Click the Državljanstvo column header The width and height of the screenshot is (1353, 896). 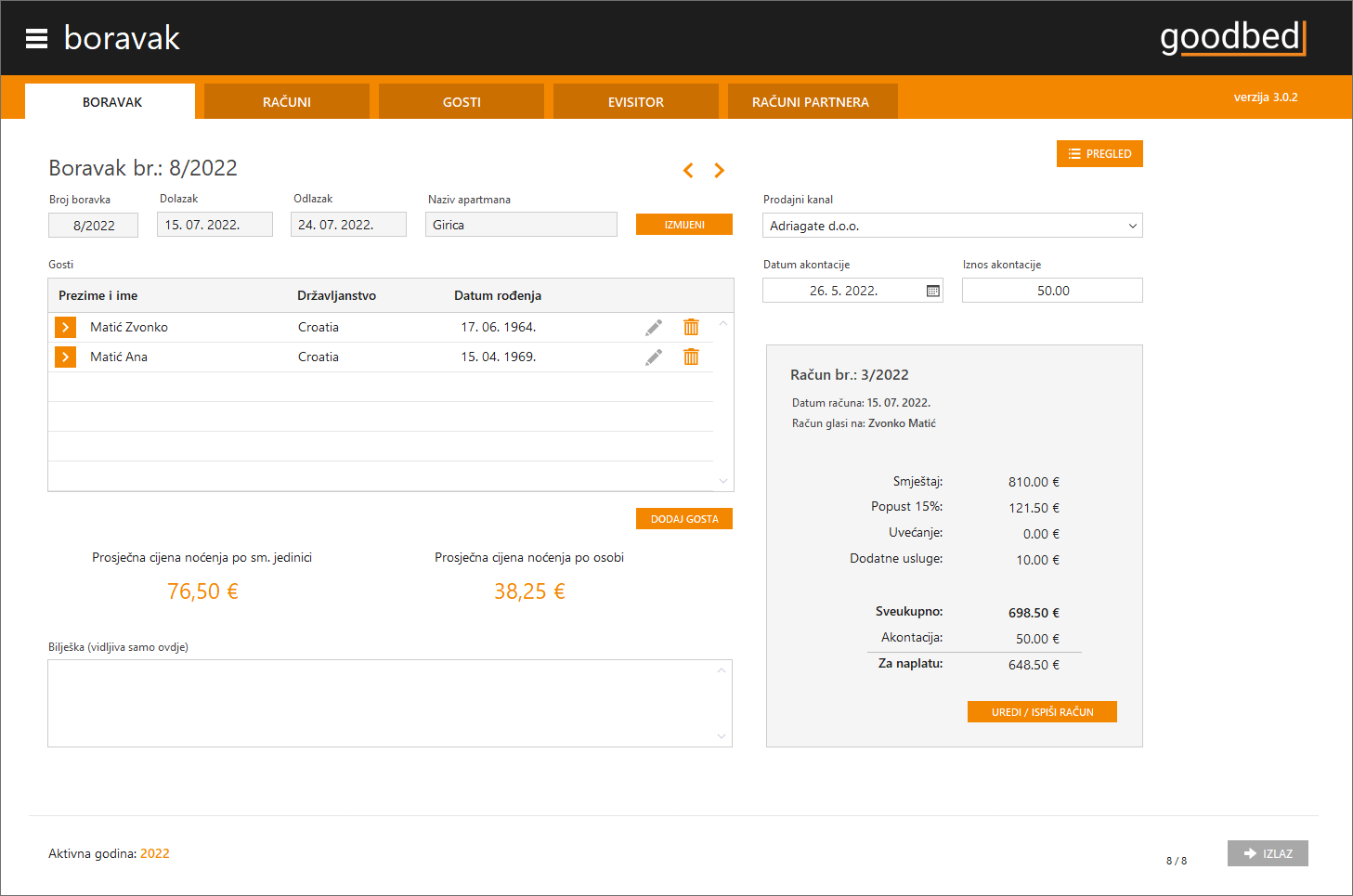[x=336, y=295]
